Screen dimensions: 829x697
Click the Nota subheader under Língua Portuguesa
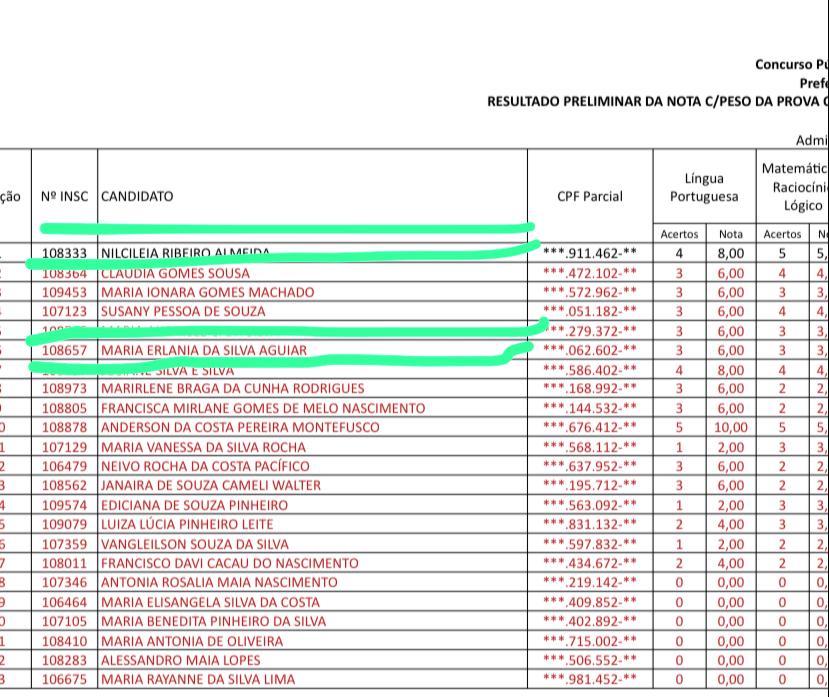[730, 234]
